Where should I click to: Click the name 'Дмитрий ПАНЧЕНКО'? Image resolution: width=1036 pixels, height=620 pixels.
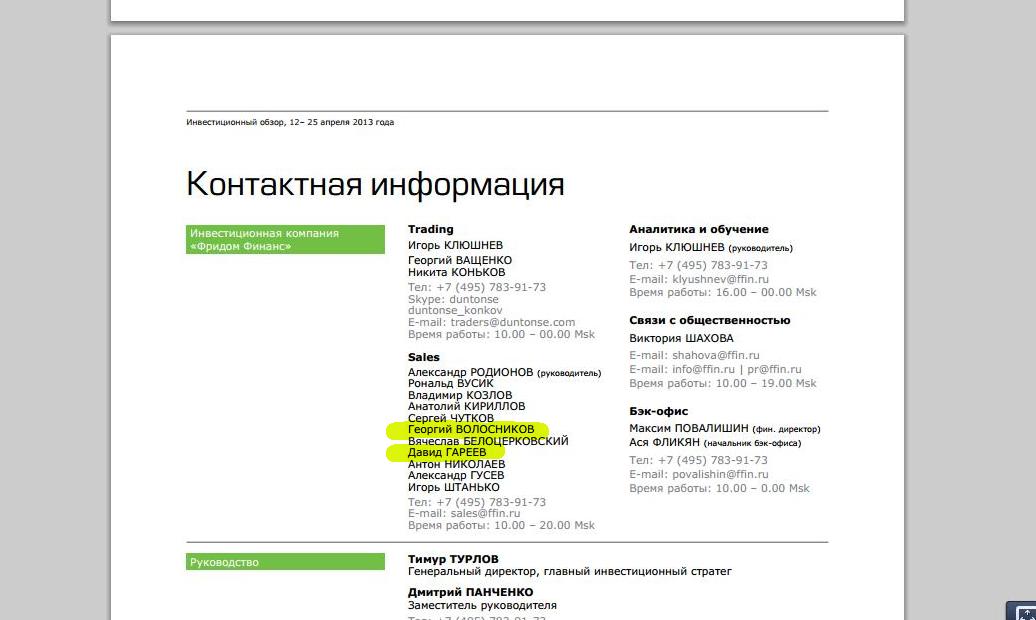point(470,592)
